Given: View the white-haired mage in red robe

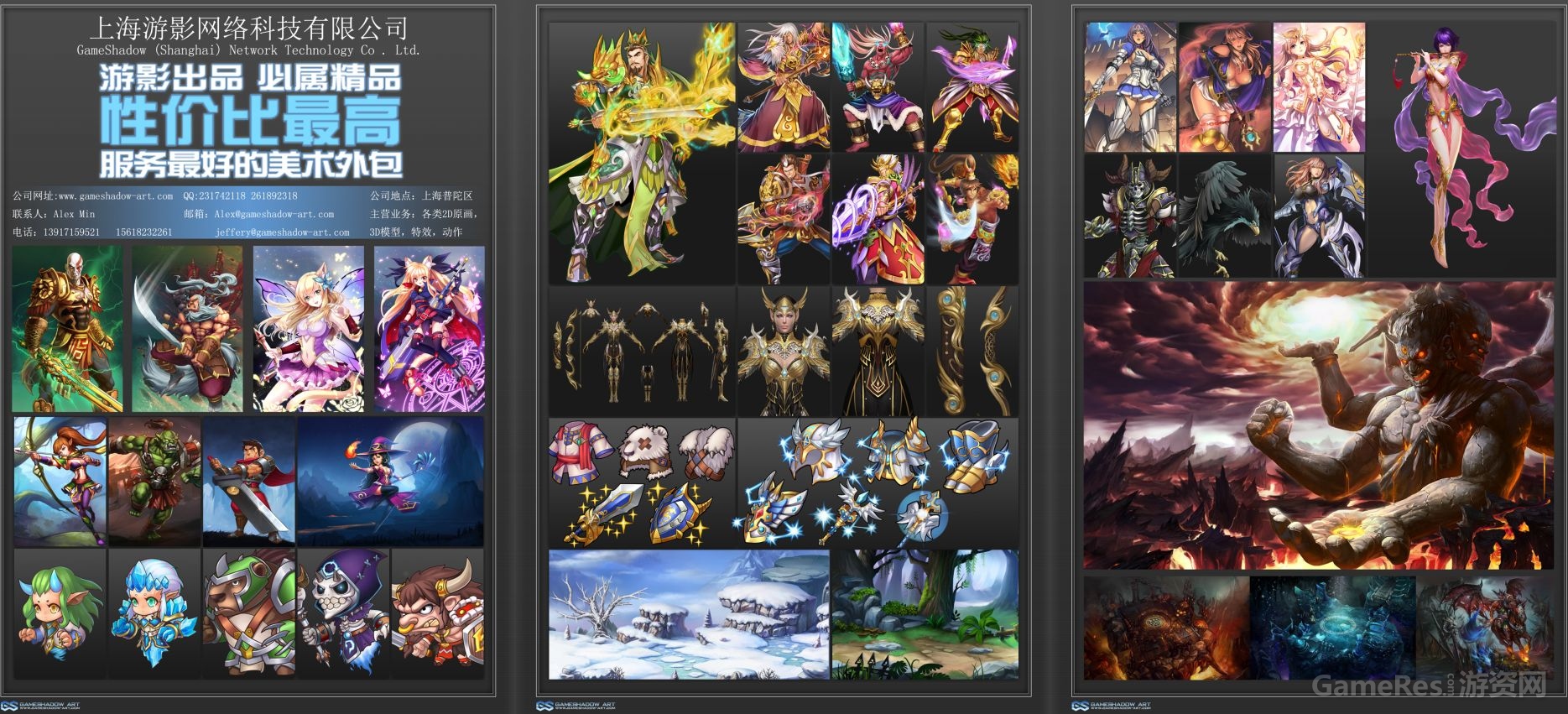Looking at the screenshot, I should [x=784, y=86].
